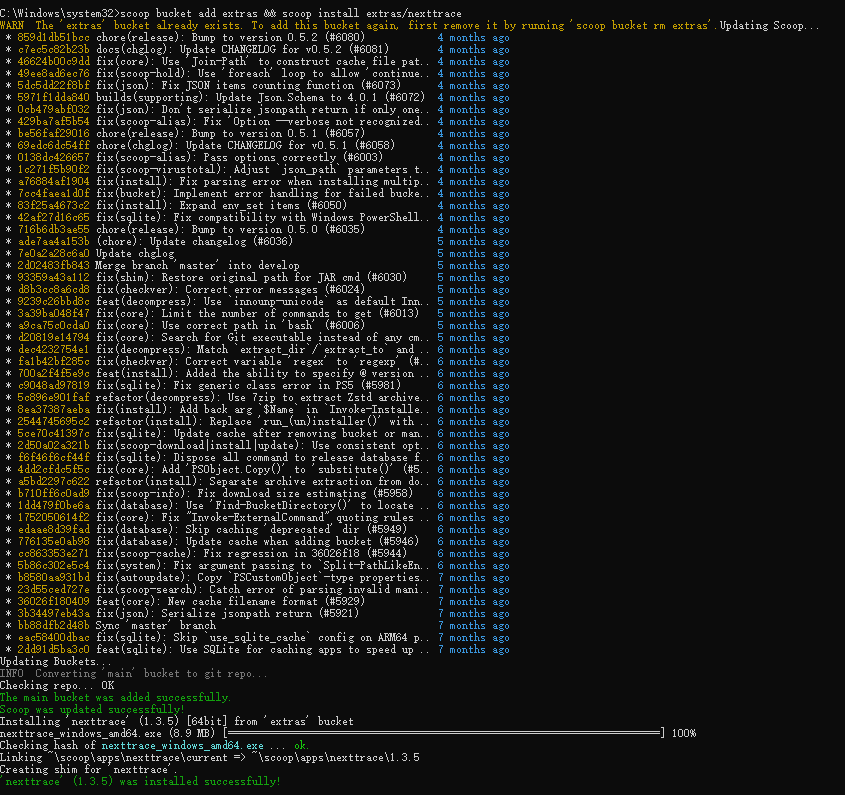Click commit hash 5c896e901faf
The image size is (845, 795).
coord(53,397)
